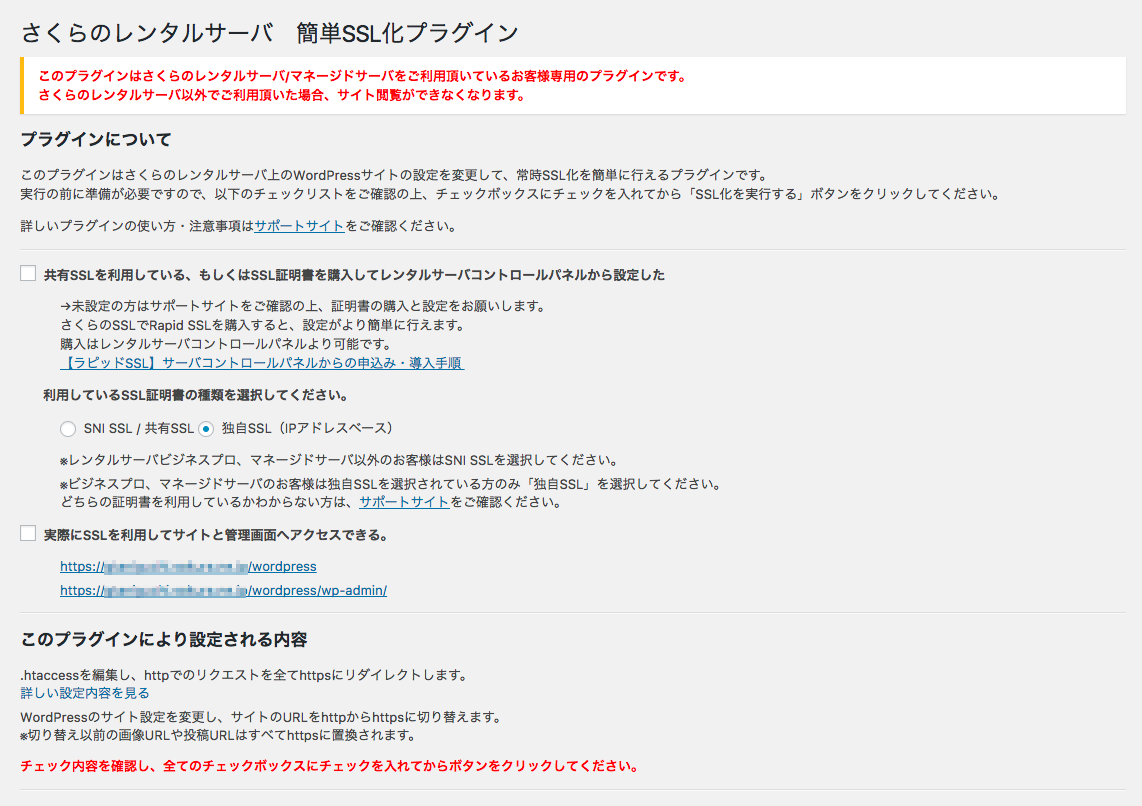1142x806 pixels.
Task: Click the red チェック内容を確認し message at bottom
Action: point(329,767)
